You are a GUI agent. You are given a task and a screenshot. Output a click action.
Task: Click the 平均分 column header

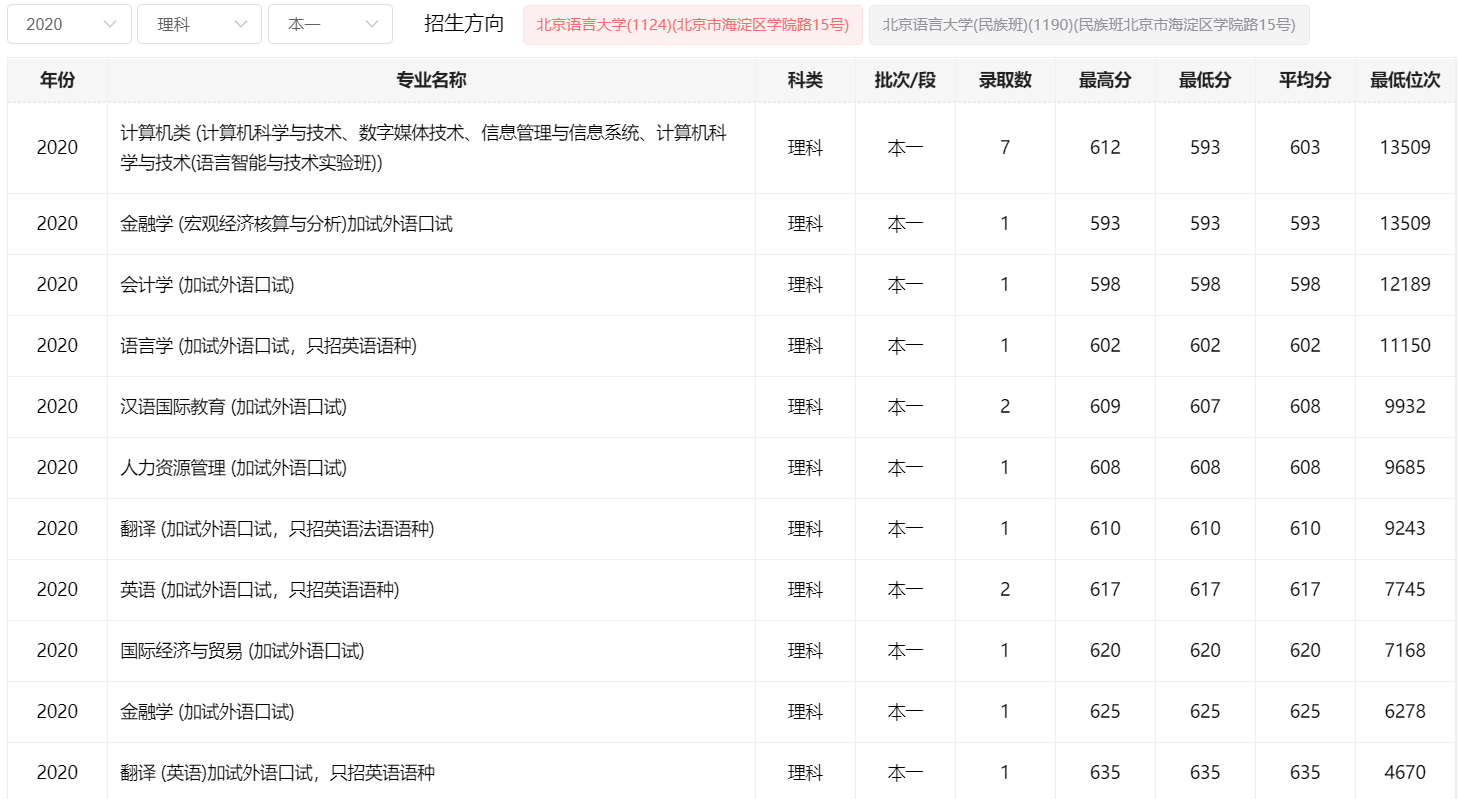tap(1305, 80)
